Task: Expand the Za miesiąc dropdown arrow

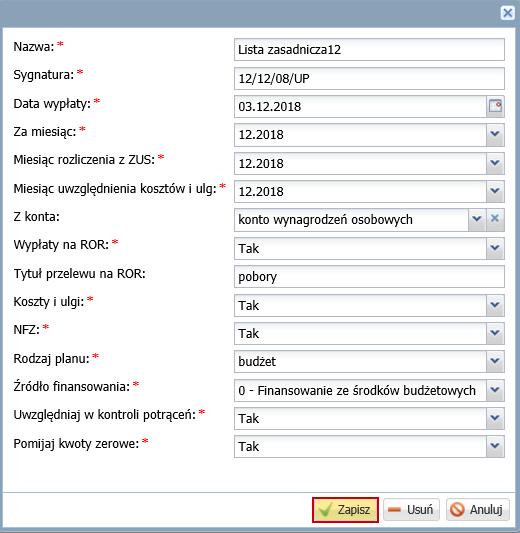Action: tap(495, 135)
